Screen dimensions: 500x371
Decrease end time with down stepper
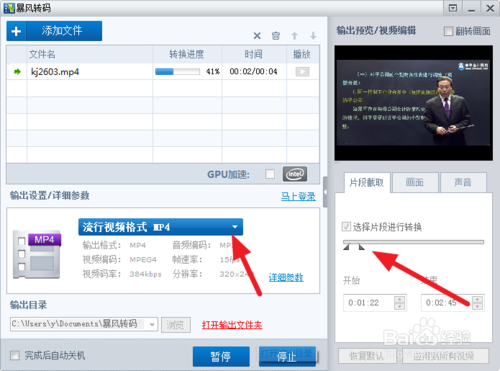pyautogui.click(x=477, y=307)
